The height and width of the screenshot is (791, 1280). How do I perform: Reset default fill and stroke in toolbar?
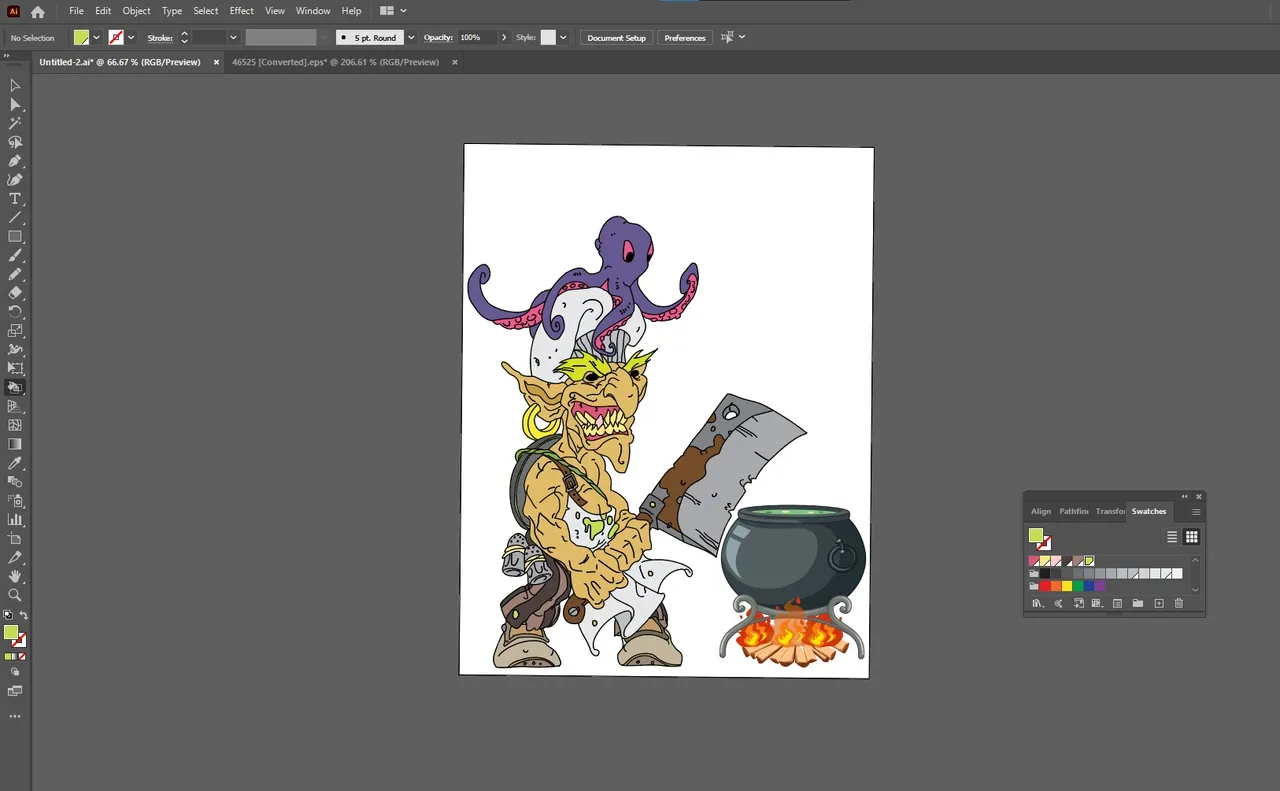coord(8,616)
